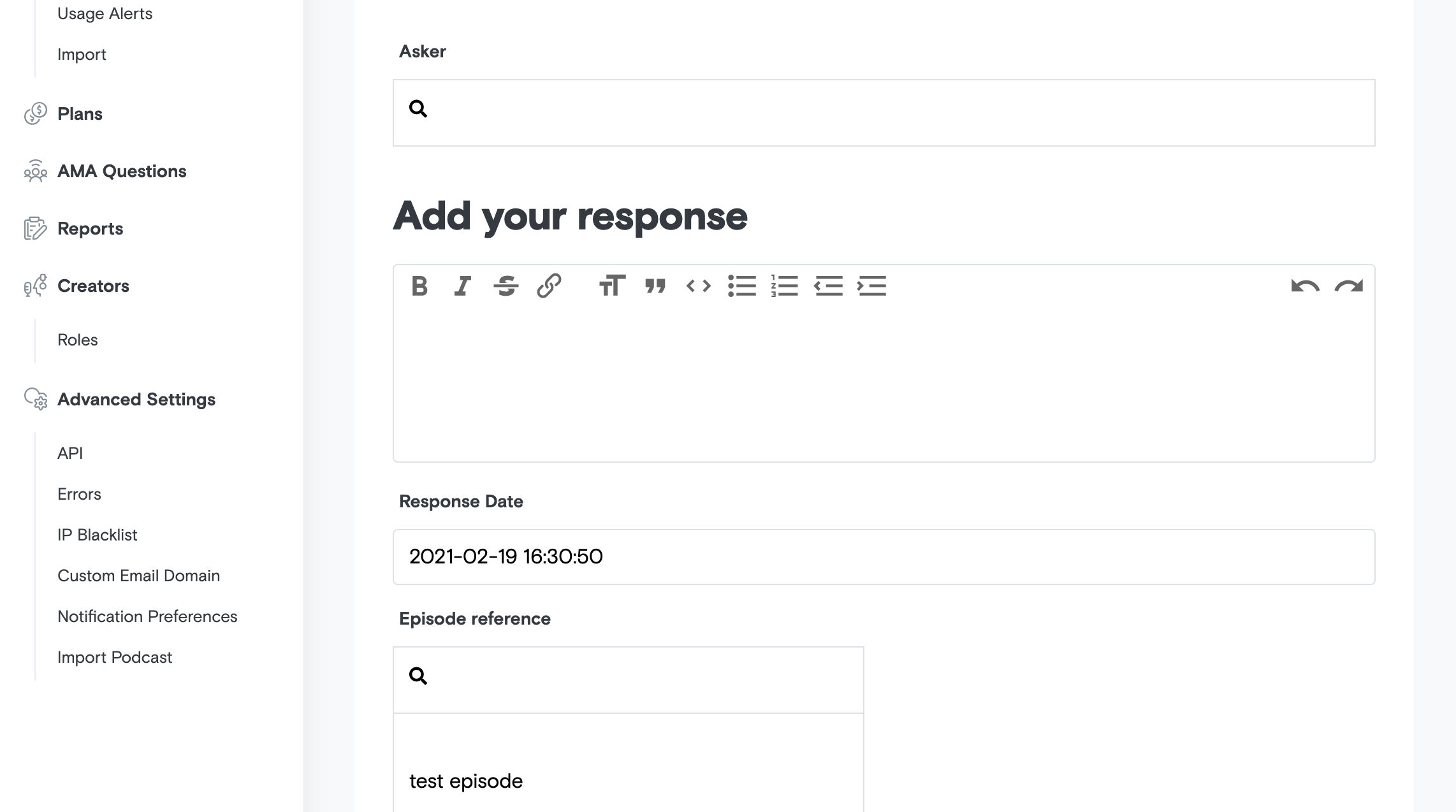Create a numbered list

pos(784,286)
